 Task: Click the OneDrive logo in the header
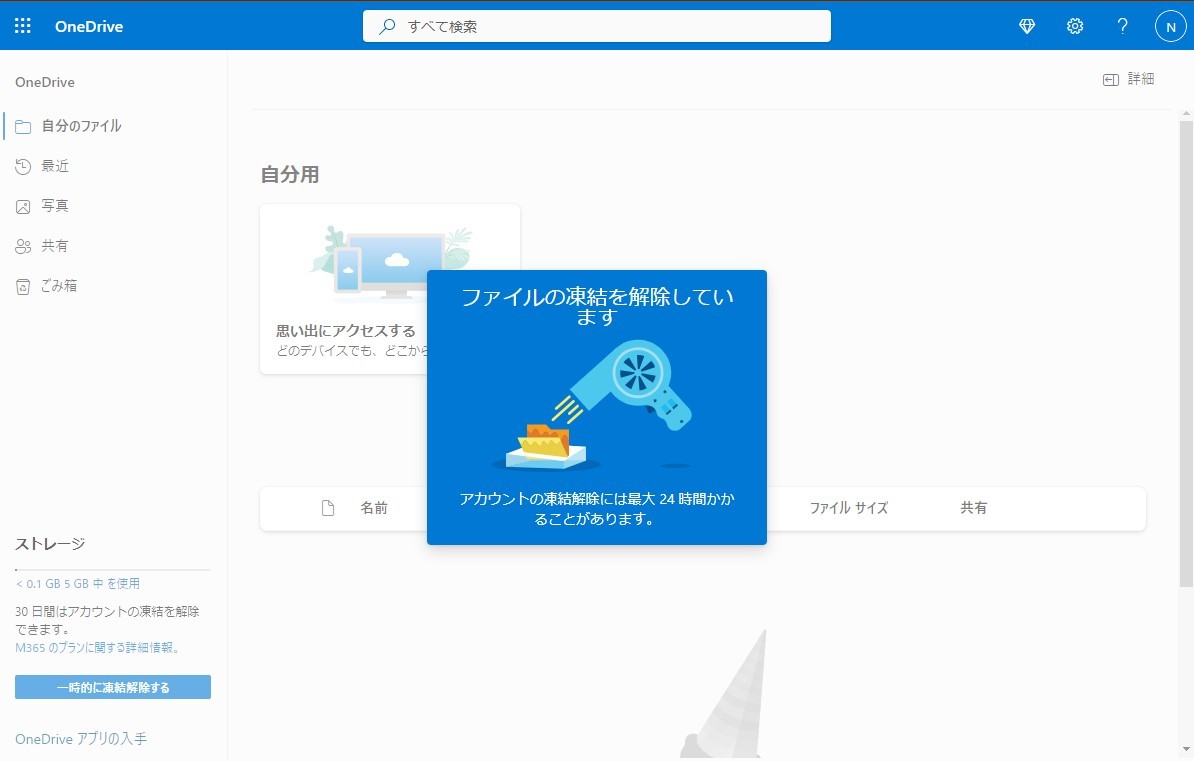[x=88, y=26]
